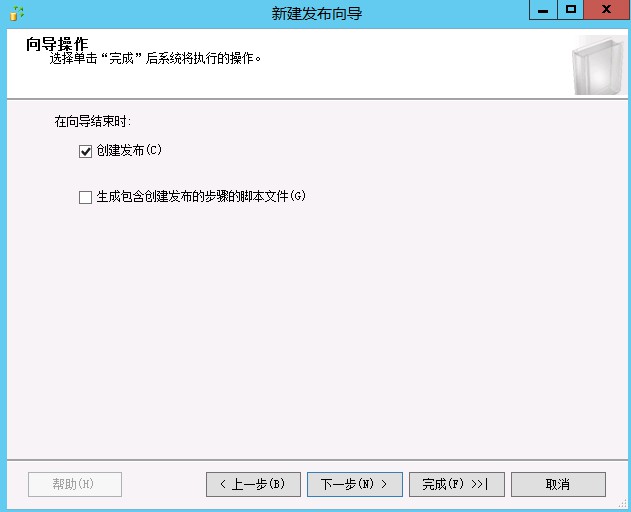Maximize the 新建发布向导 window
The width and height of the screenshot is (631, 512).
pos(571,10)
